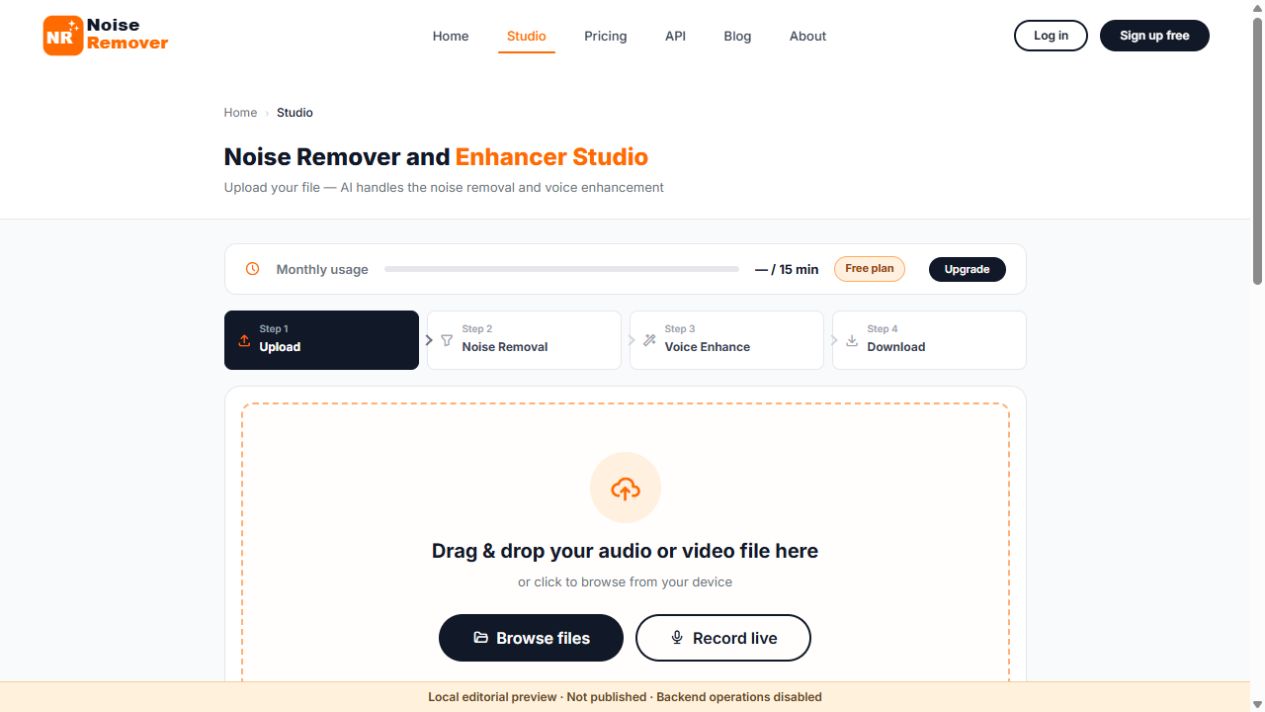Image resolution: width=1265 pixels, height=712 pixels.
Task: Click the Monthly usage progress bar
Action: tap(561, 269)
